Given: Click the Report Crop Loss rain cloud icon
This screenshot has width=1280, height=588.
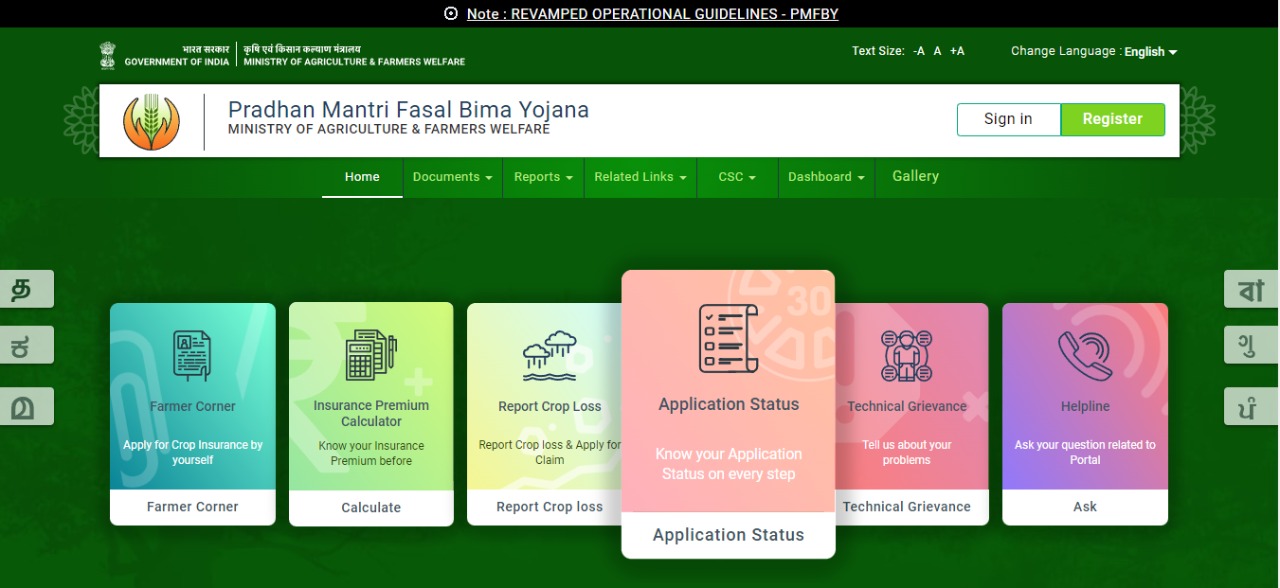Looking at the screenshot, I should click(x=550, y=356).
